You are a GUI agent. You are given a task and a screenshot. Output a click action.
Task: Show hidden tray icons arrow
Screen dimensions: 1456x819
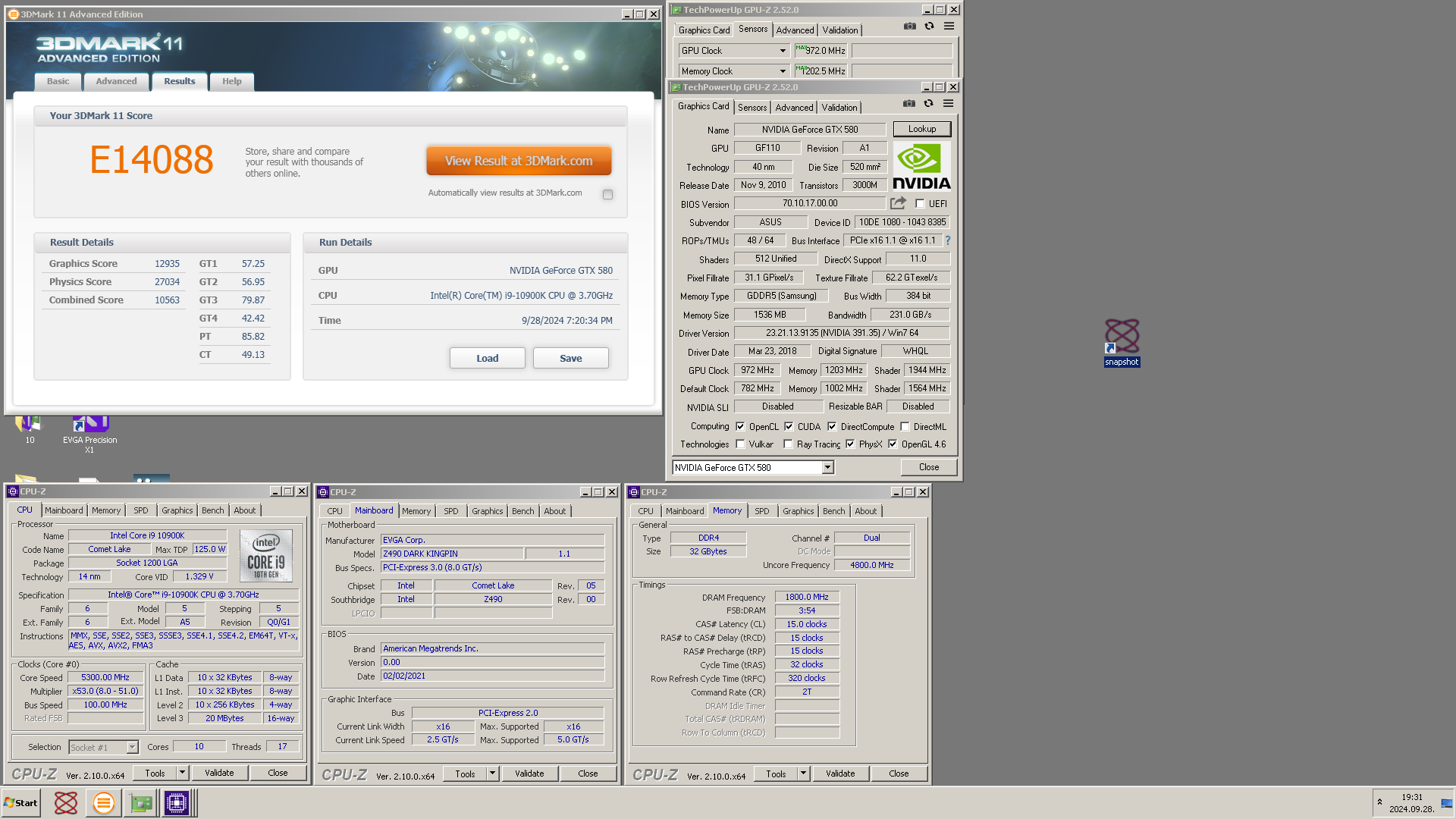click(1379, 802)
